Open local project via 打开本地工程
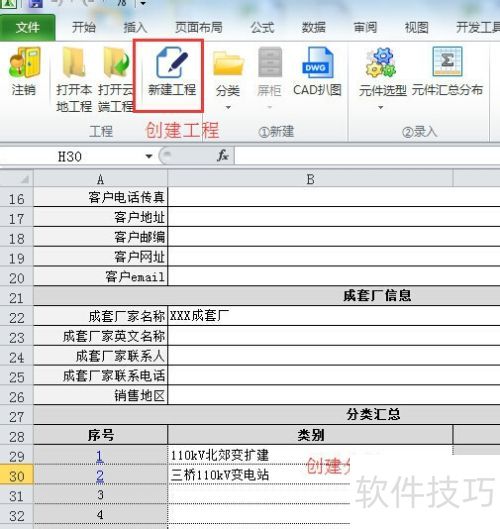This screenshot has height=529, width=500. (74, 79)
